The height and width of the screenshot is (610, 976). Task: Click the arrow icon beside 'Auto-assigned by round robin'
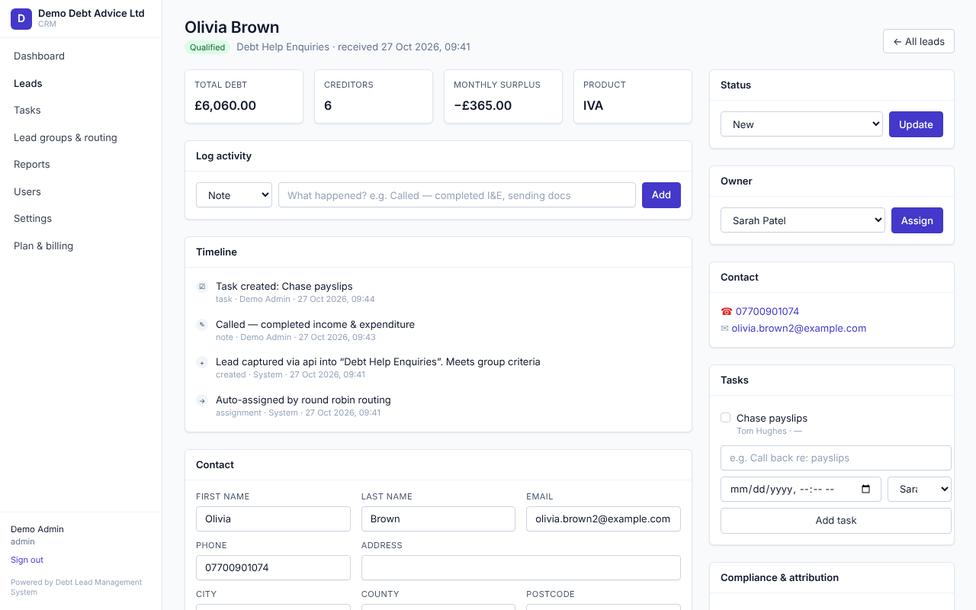202,400
